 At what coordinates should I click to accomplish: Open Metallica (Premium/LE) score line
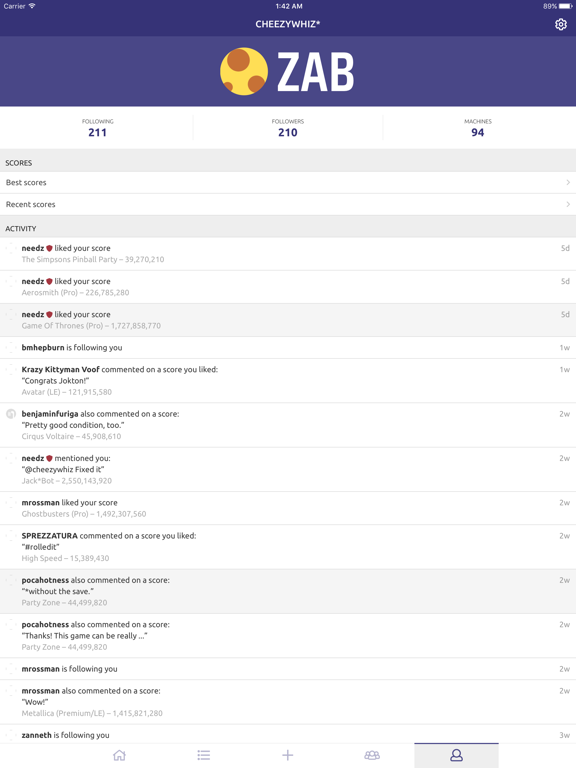click(x=92, y=713)
